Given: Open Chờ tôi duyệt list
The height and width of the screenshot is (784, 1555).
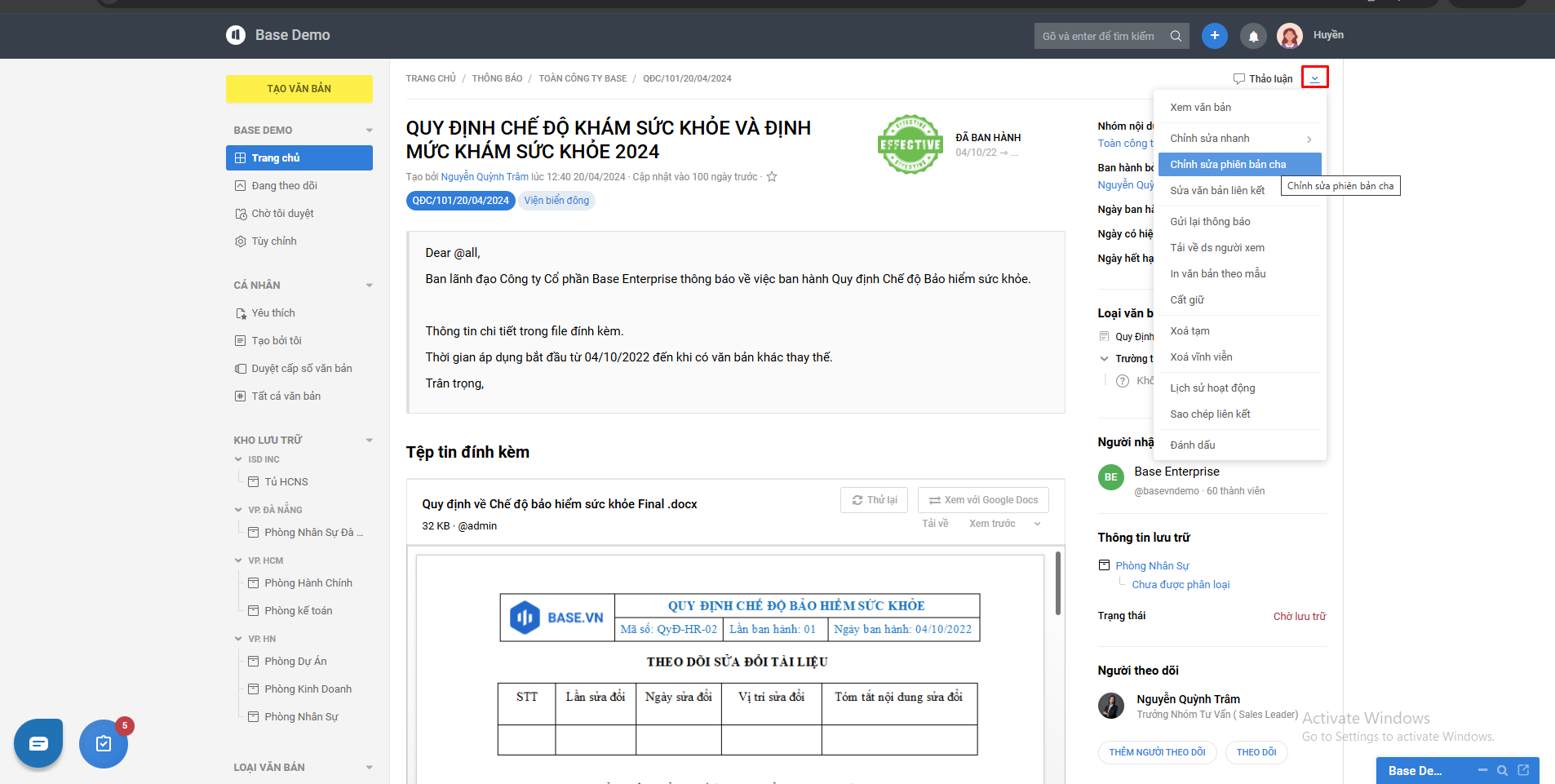Looking at the screenshot, I should click(299, 214).
